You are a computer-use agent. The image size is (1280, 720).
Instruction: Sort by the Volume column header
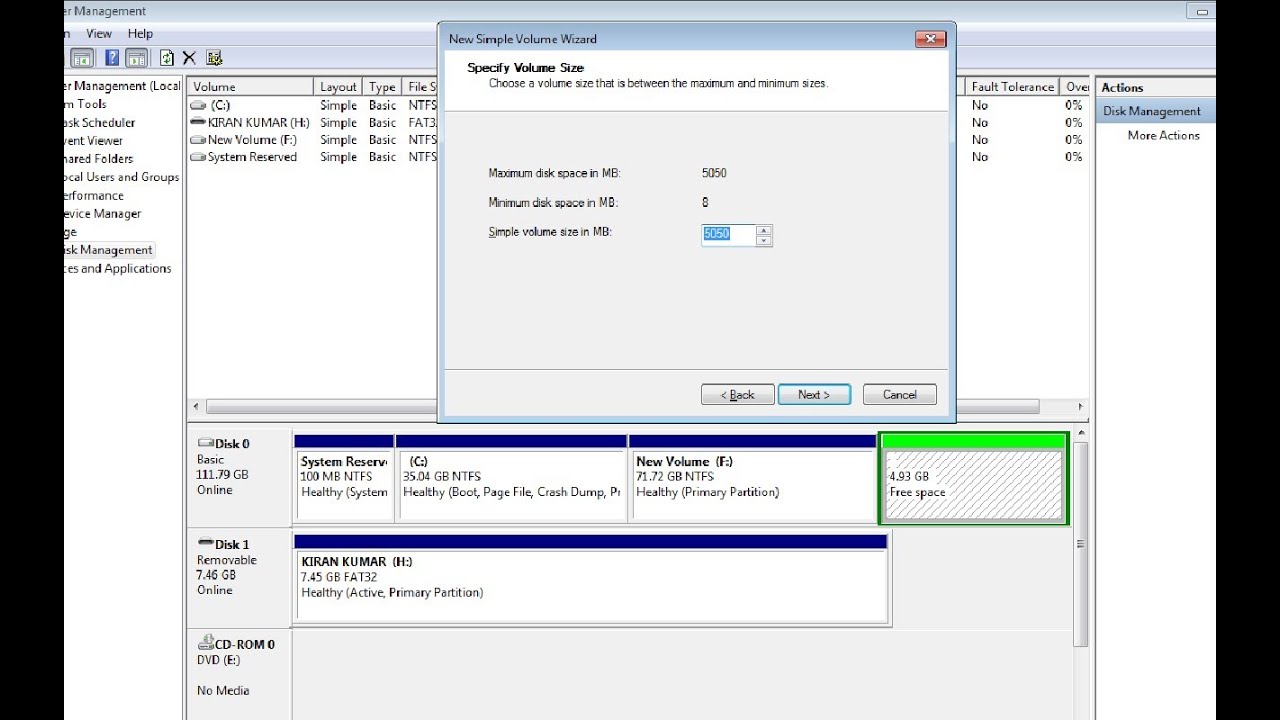(x=250, y=87)
